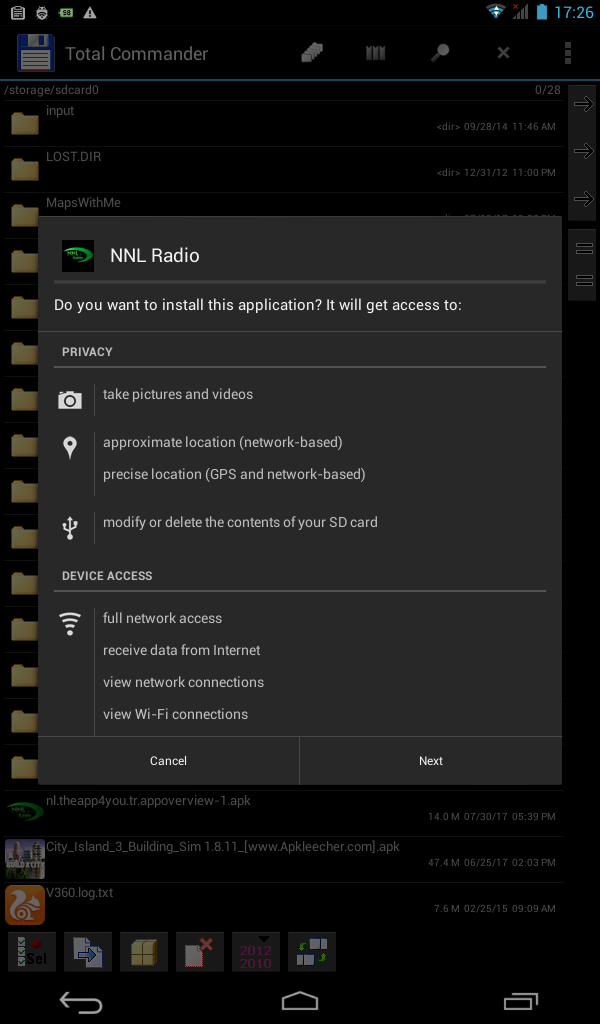Select 'precise location (GPS and network-based)' entry
The image size is (600, 1024).
point(234,474)
